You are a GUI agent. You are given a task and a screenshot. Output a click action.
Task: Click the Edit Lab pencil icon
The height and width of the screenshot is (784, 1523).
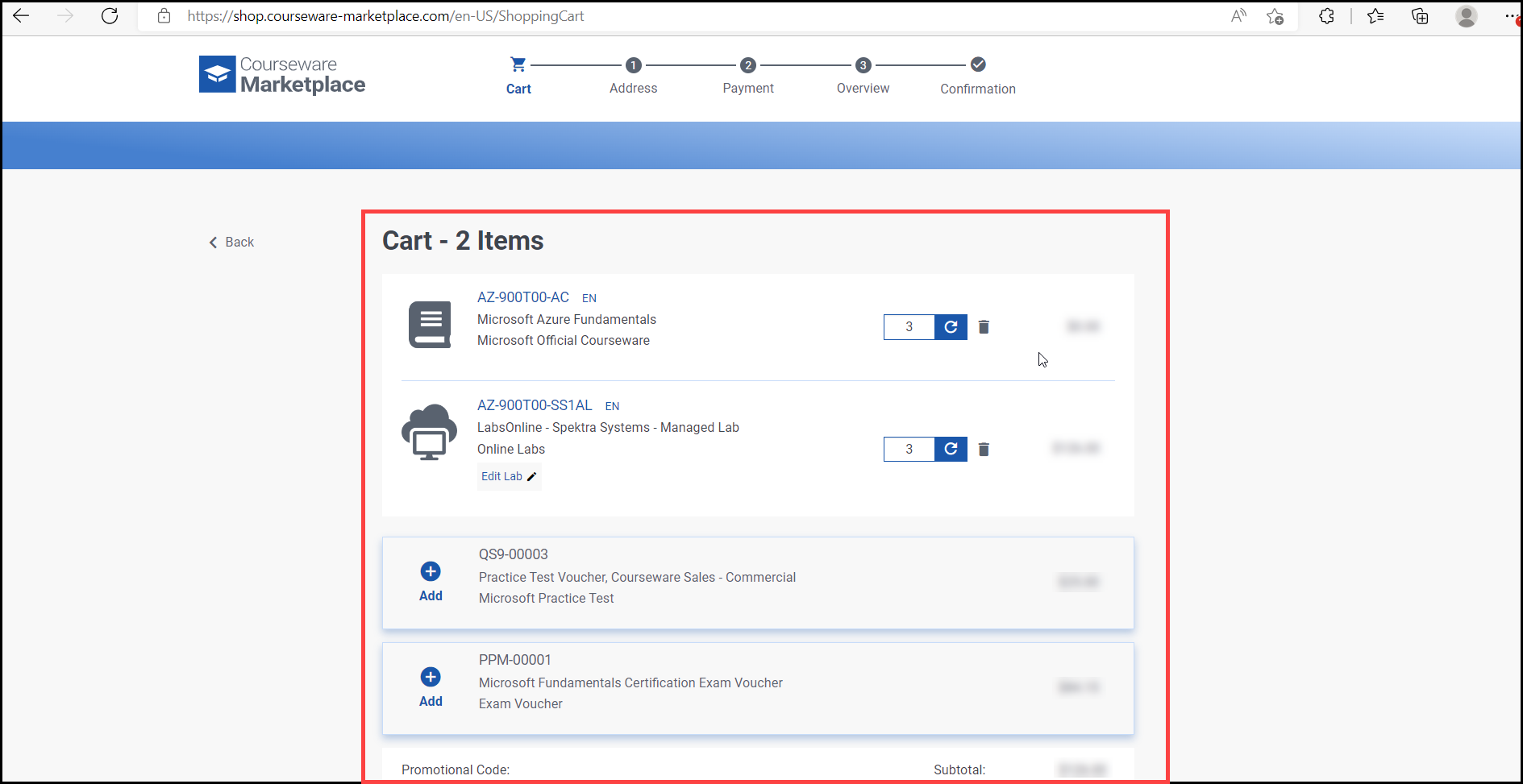click(531, 477)
